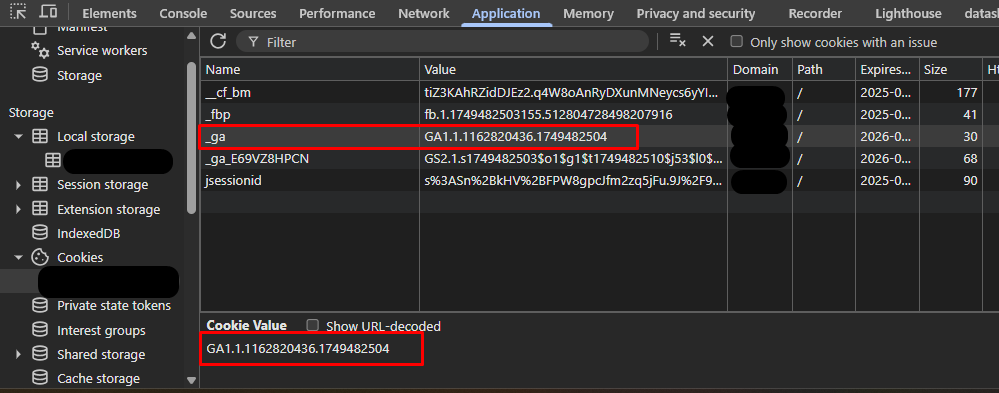Open Private state tokens item

pyautogui.click(x=114, y=306)
